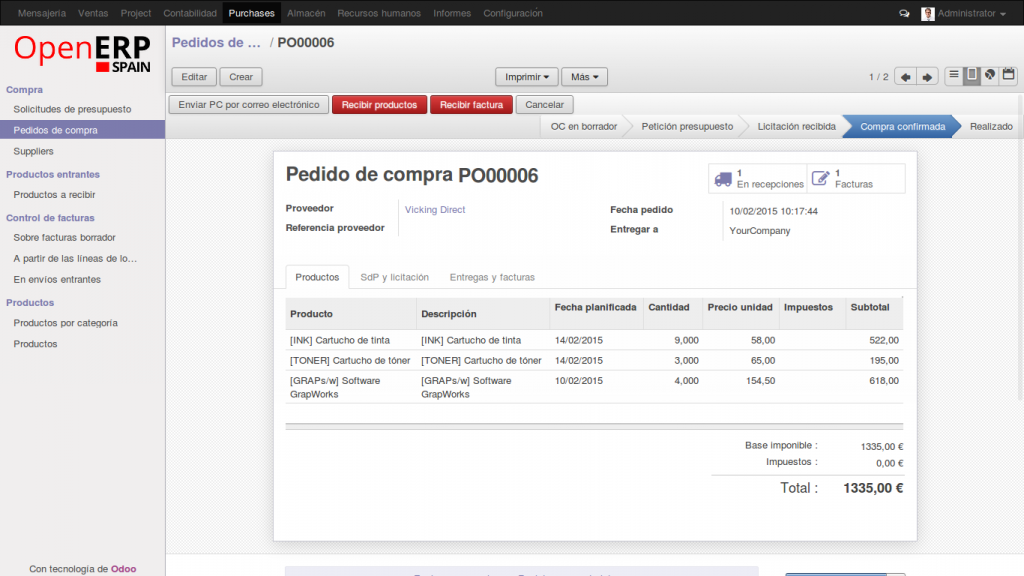1024x576 pixels.
Task: Open the Project menu
Action: [x=136, y=13]
